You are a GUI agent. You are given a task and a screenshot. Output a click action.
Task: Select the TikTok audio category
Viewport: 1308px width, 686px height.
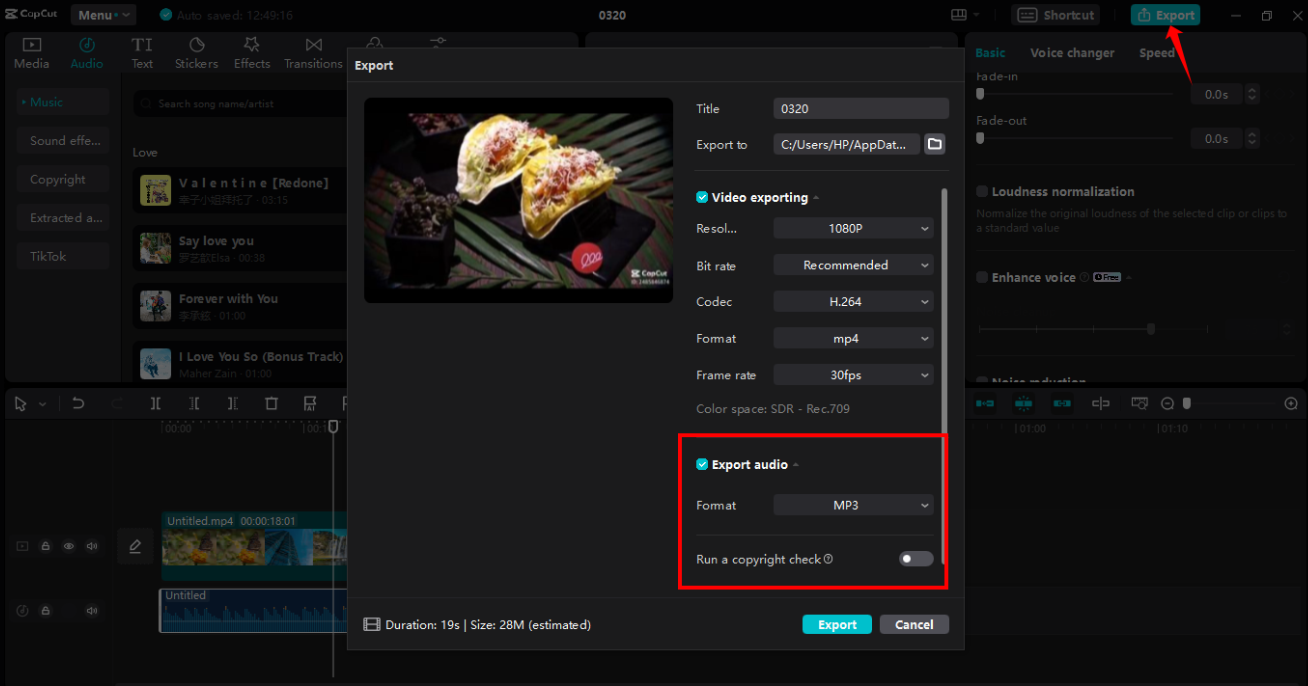63,256
